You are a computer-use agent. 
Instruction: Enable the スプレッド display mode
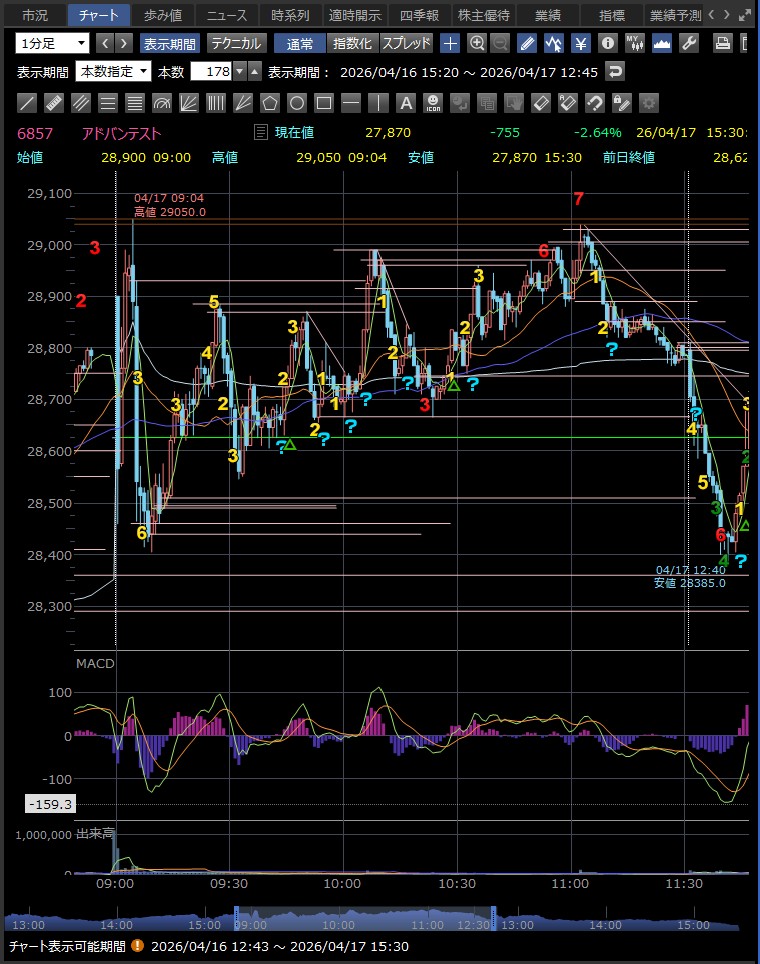click(406, 43)
